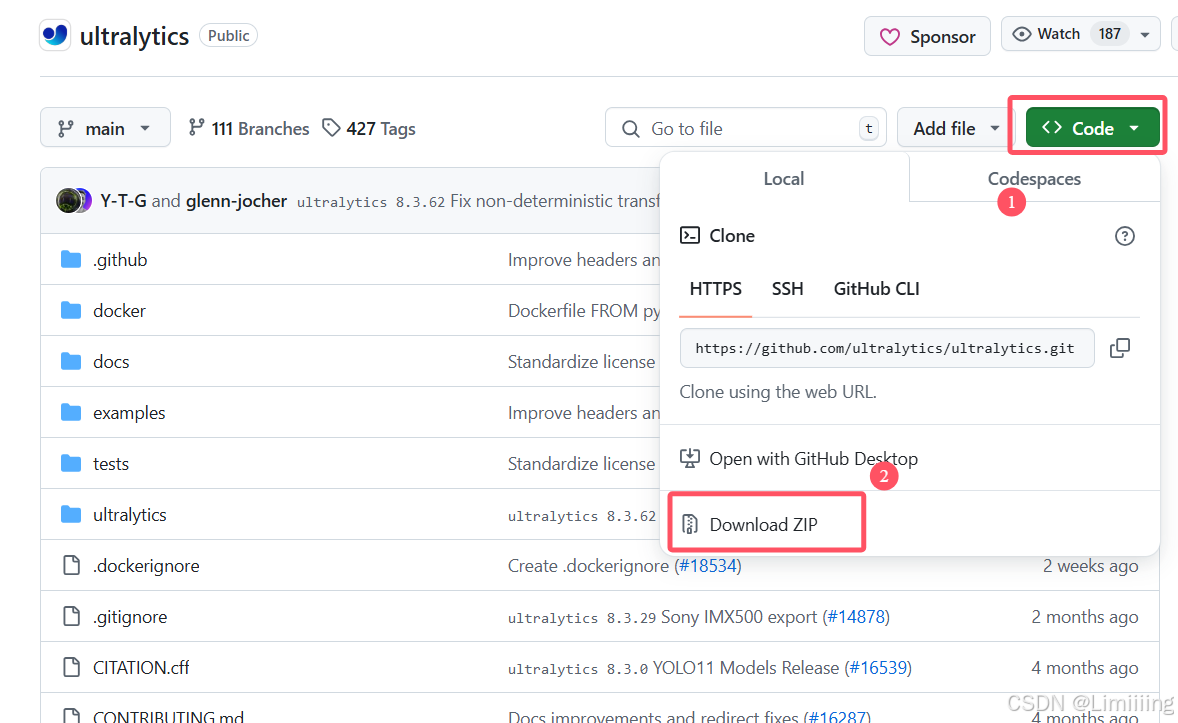
Task: Click the docs folder icon
Action: click(x=71, y=362)
